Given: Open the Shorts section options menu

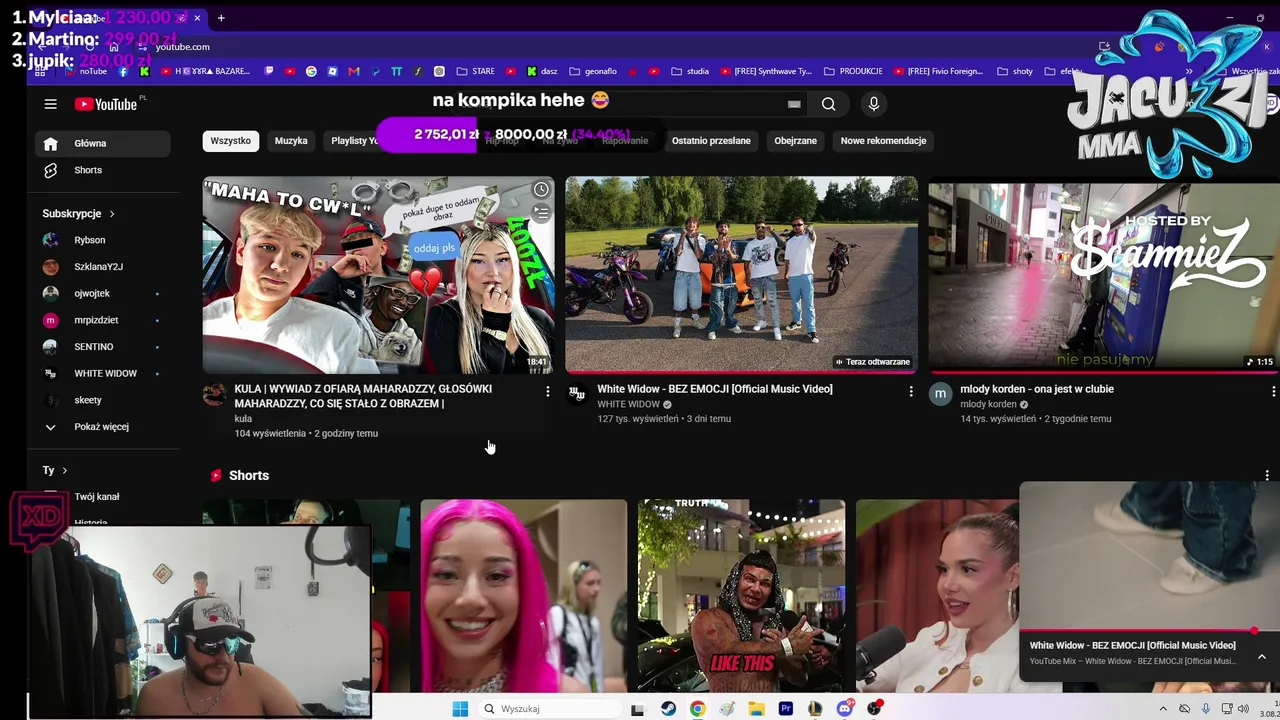Looking at the screenshot, I should [1267, 475].
